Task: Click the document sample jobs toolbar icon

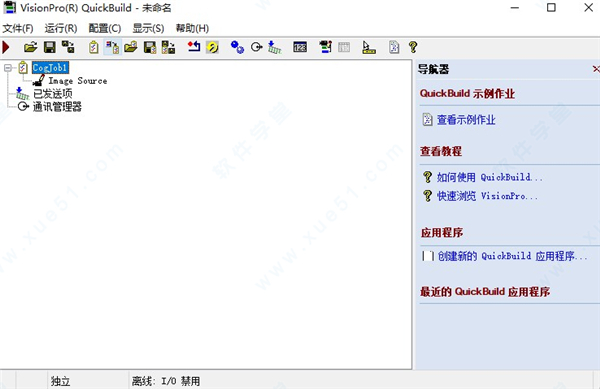Action: pyautogui.click(x=394, y=47)
